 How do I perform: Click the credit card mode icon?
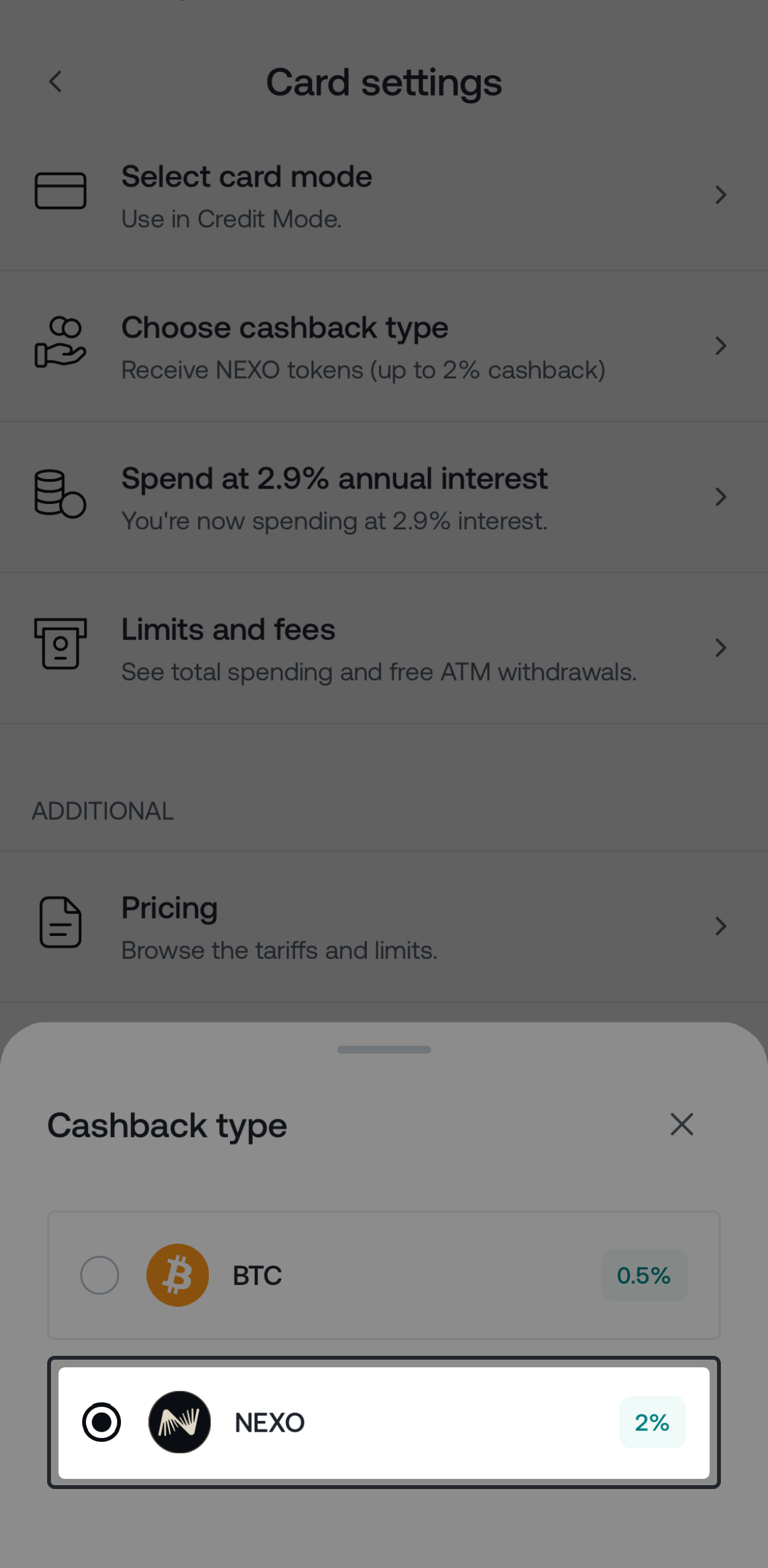coord(60,191)
